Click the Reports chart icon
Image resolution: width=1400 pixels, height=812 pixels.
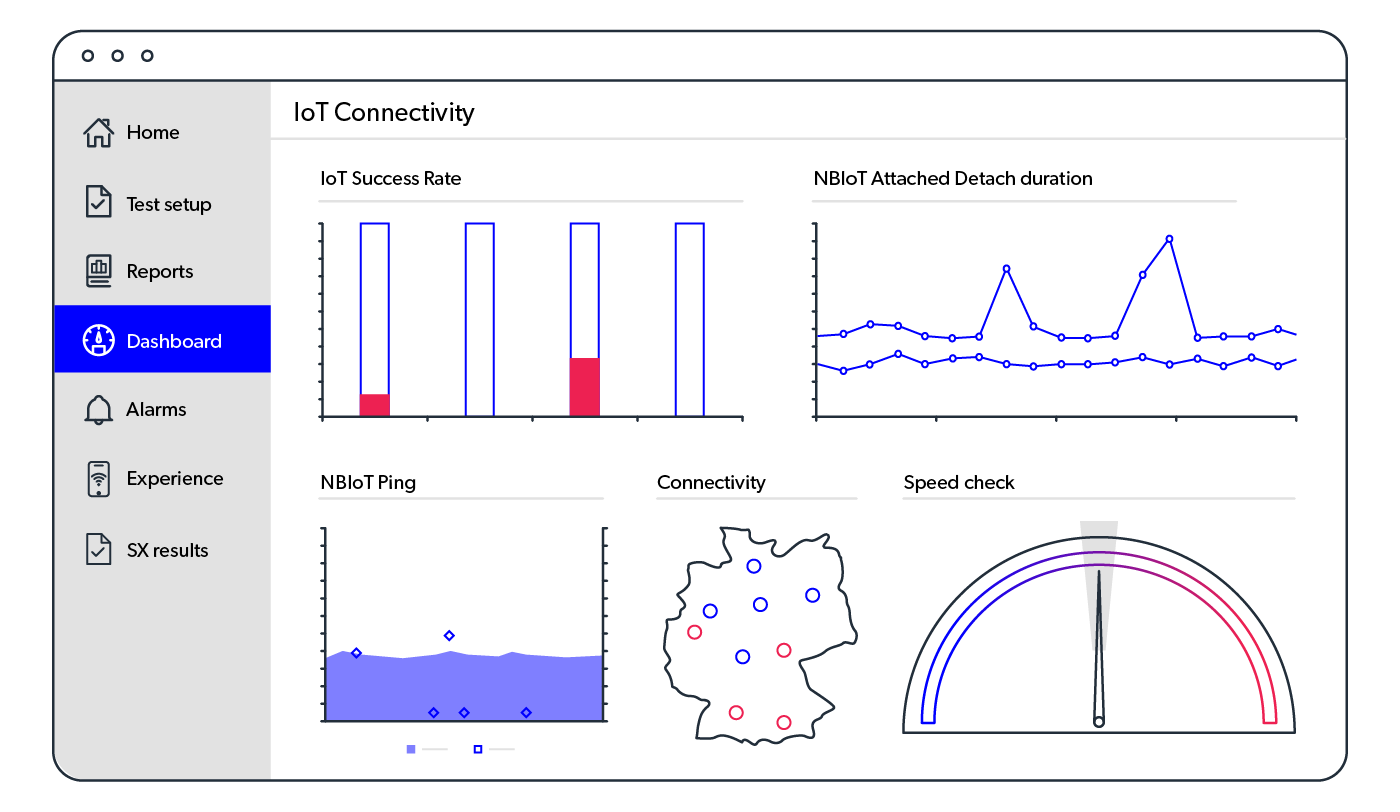coord(98,271)
